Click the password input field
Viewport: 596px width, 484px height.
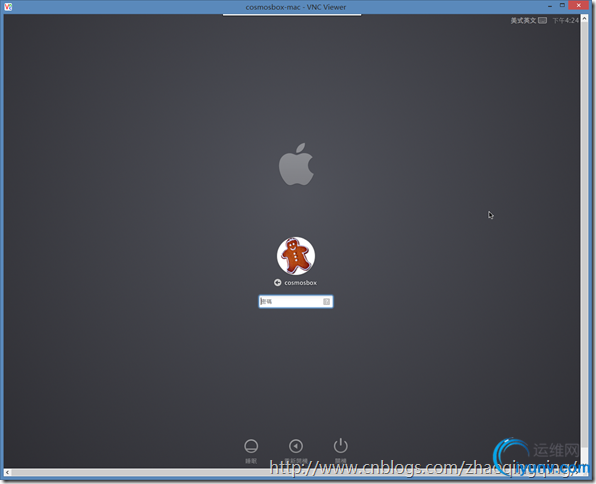point(296,302)
